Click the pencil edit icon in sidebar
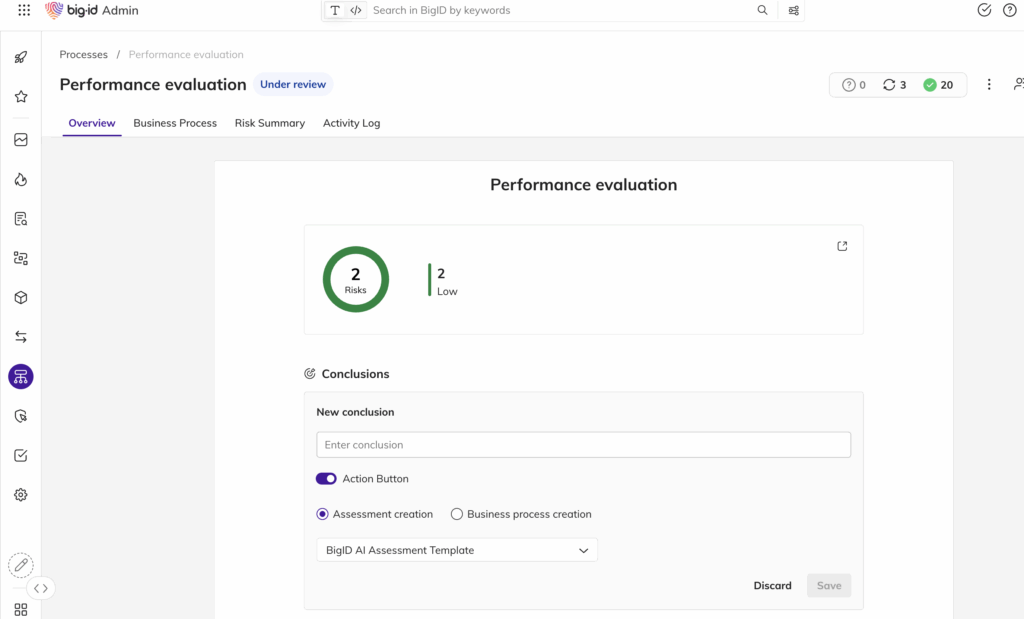Image resolution: width=1024 pixels, height=619 pixels. point(21,565)
